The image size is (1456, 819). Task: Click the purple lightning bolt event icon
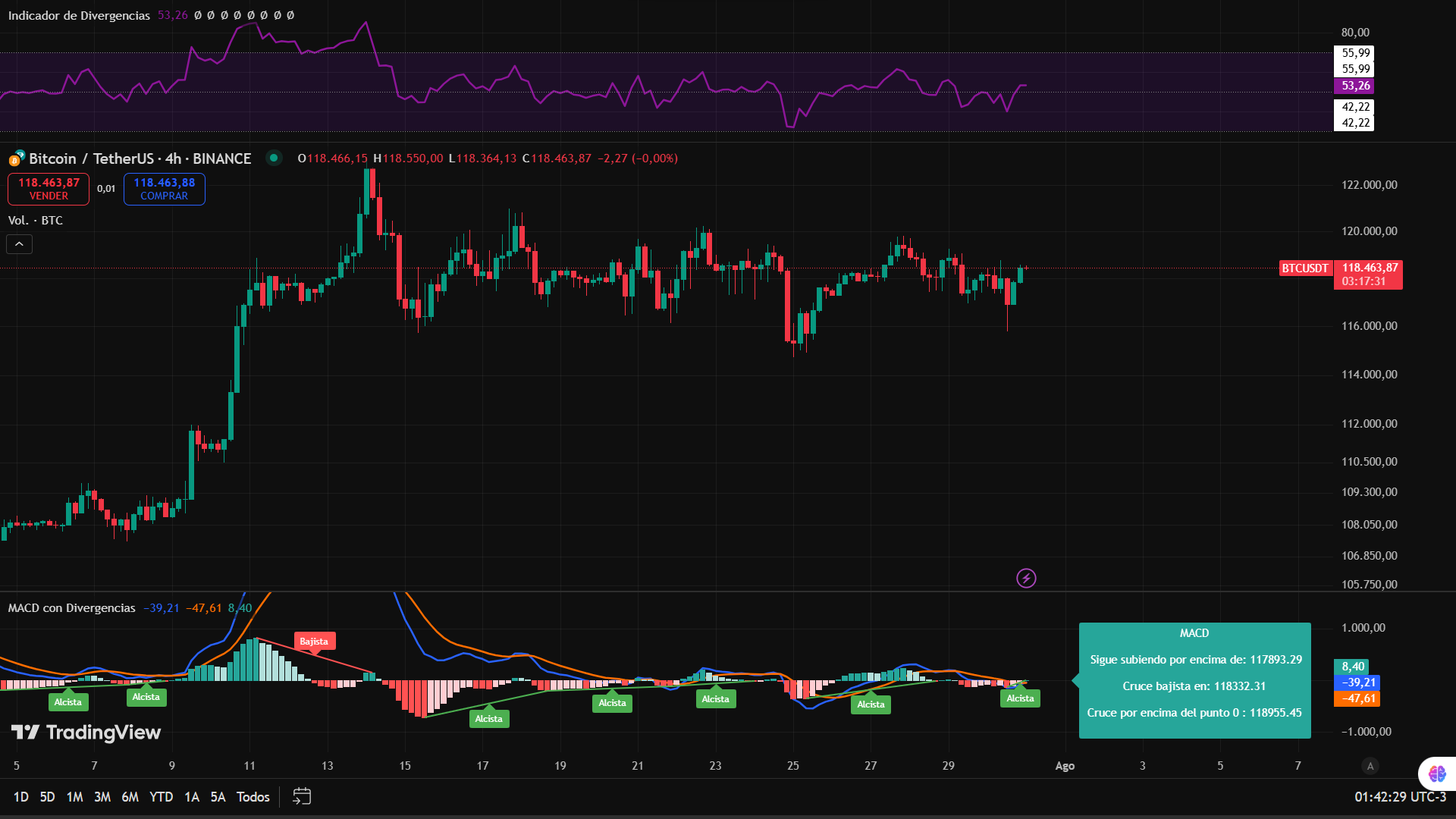point(1026,579)
